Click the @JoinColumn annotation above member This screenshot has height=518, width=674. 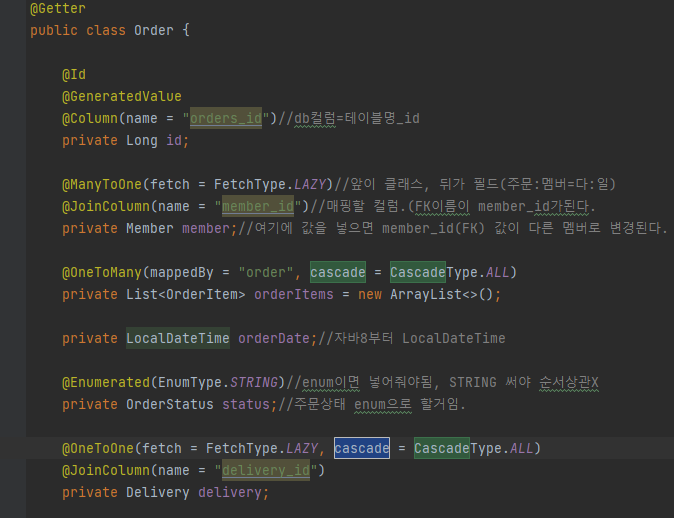coord(106,207)
